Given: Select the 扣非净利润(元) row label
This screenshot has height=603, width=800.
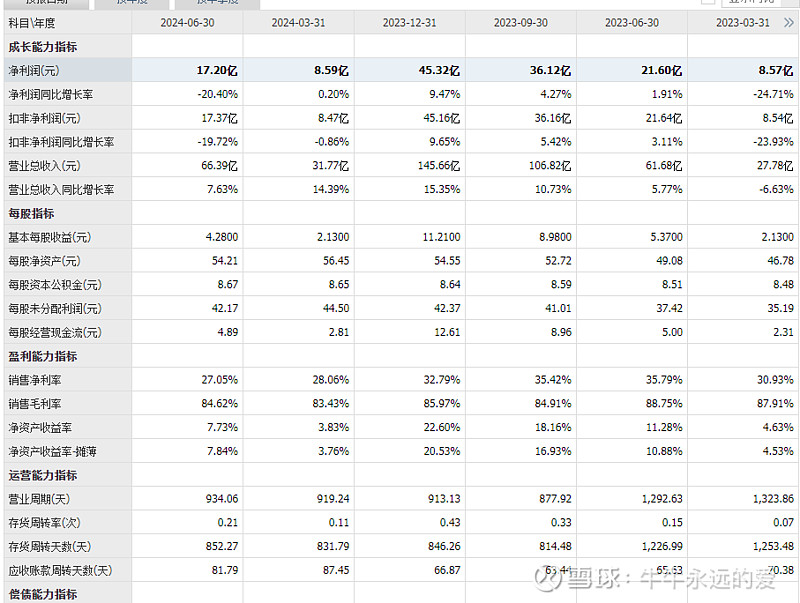Looking at the screenshot, I should click(x=44, y=118).
